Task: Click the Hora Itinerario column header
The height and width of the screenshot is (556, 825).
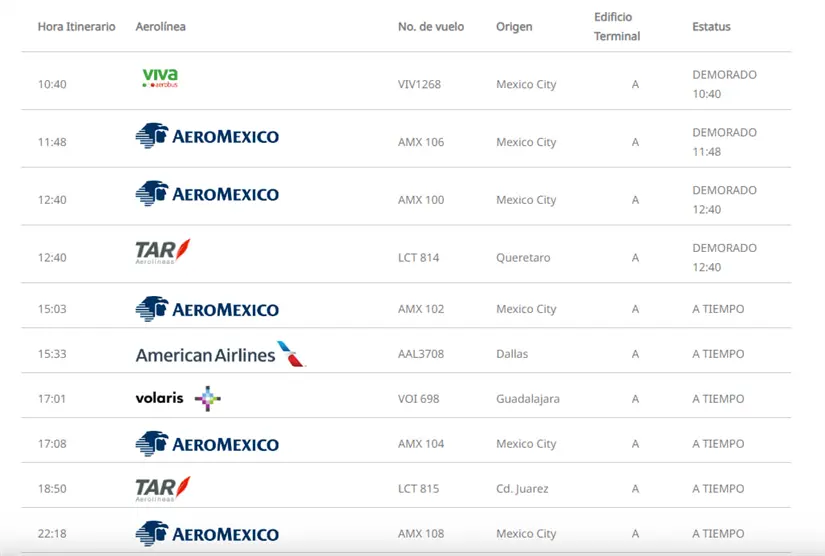Action: click(x=76, y=27)
